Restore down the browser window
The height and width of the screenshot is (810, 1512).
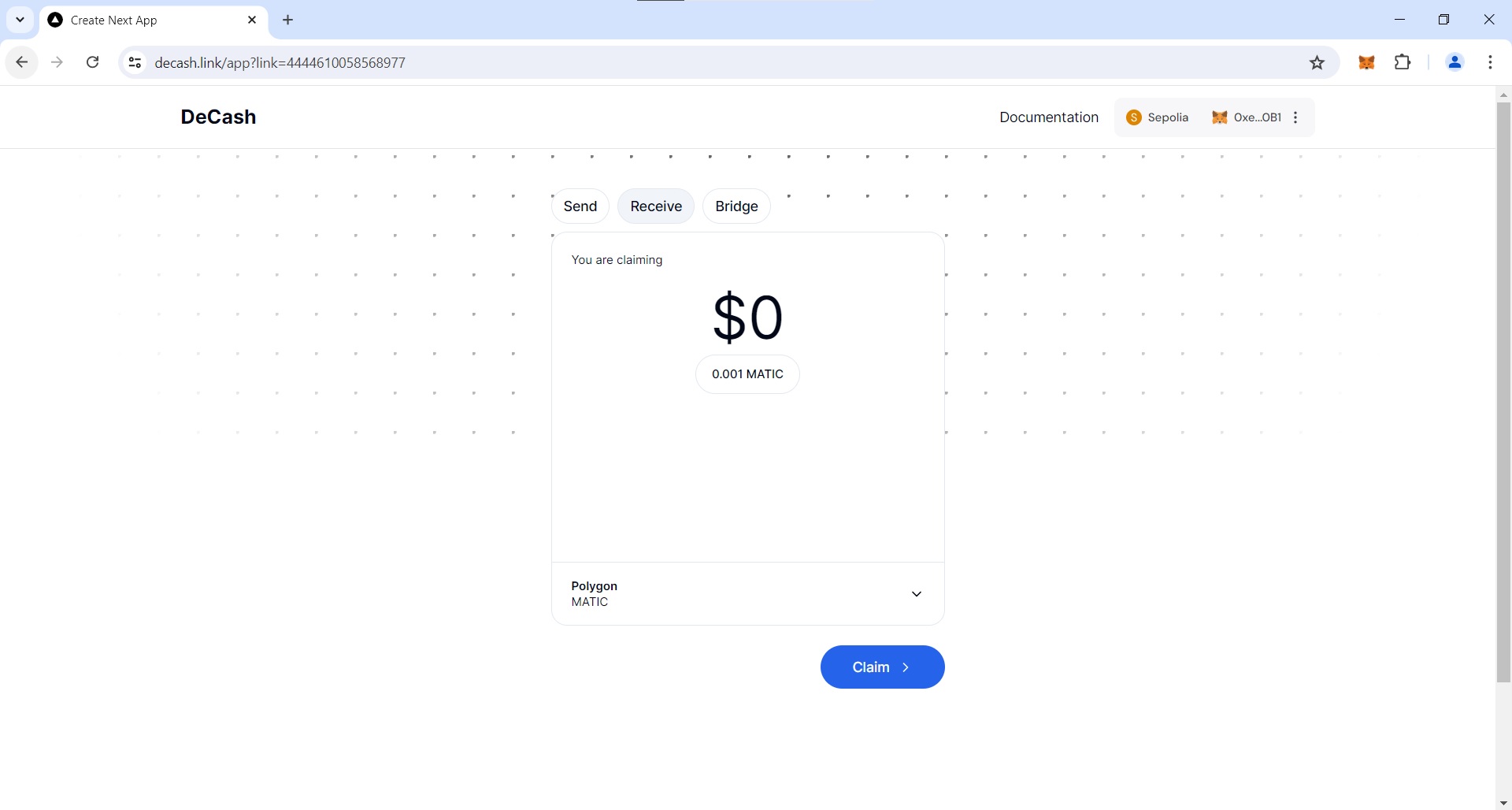pos(1443,20)
